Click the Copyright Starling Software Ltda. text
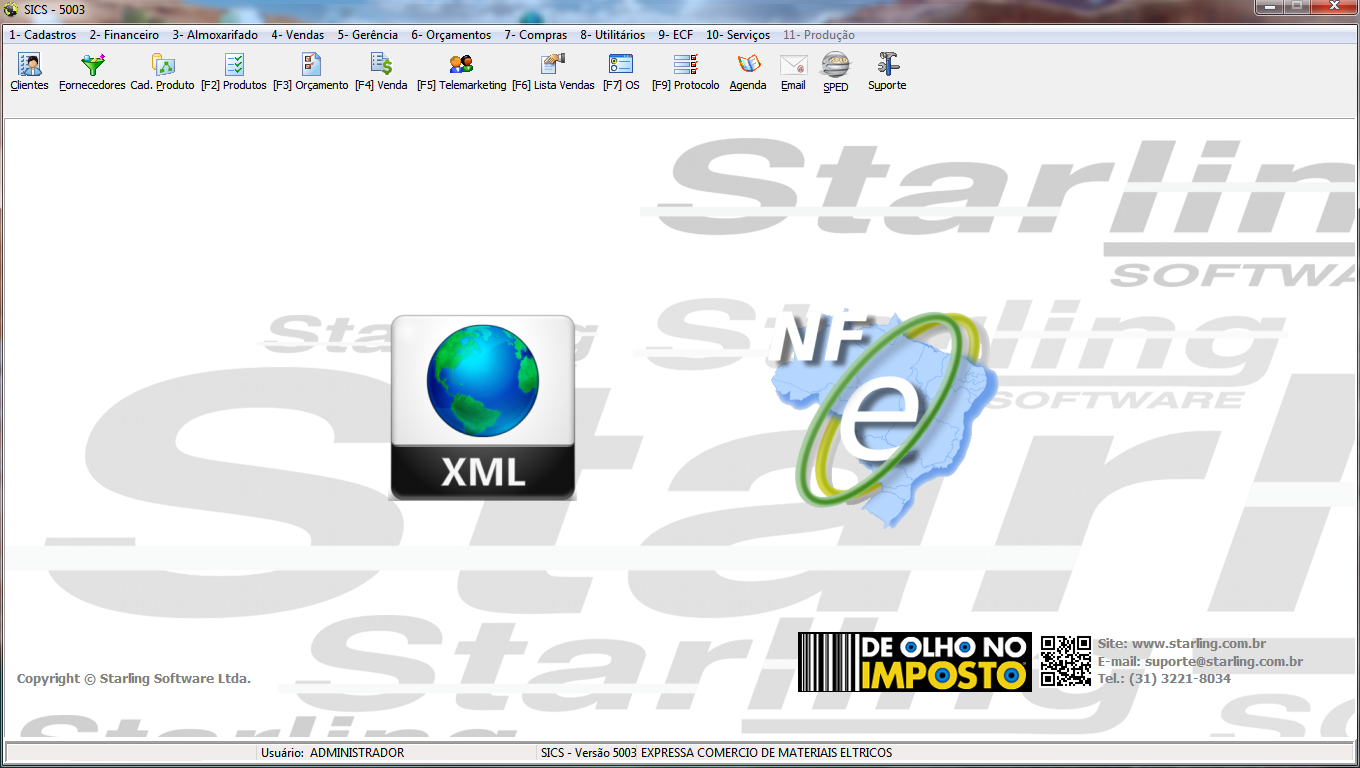The width and height of the screenshot is (1360, 768). [134, 679]
